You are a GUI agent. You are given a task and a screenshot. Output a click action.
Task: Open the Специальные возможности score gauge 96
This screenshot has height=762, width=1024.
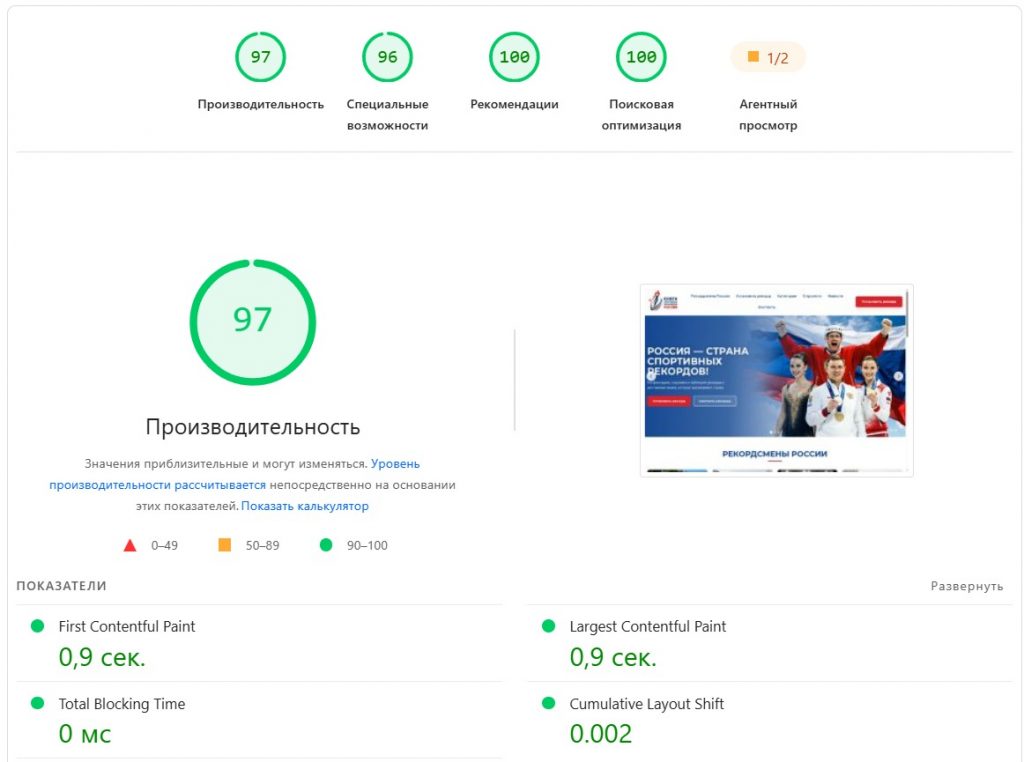pyautogui.click(x=387, y=57)
